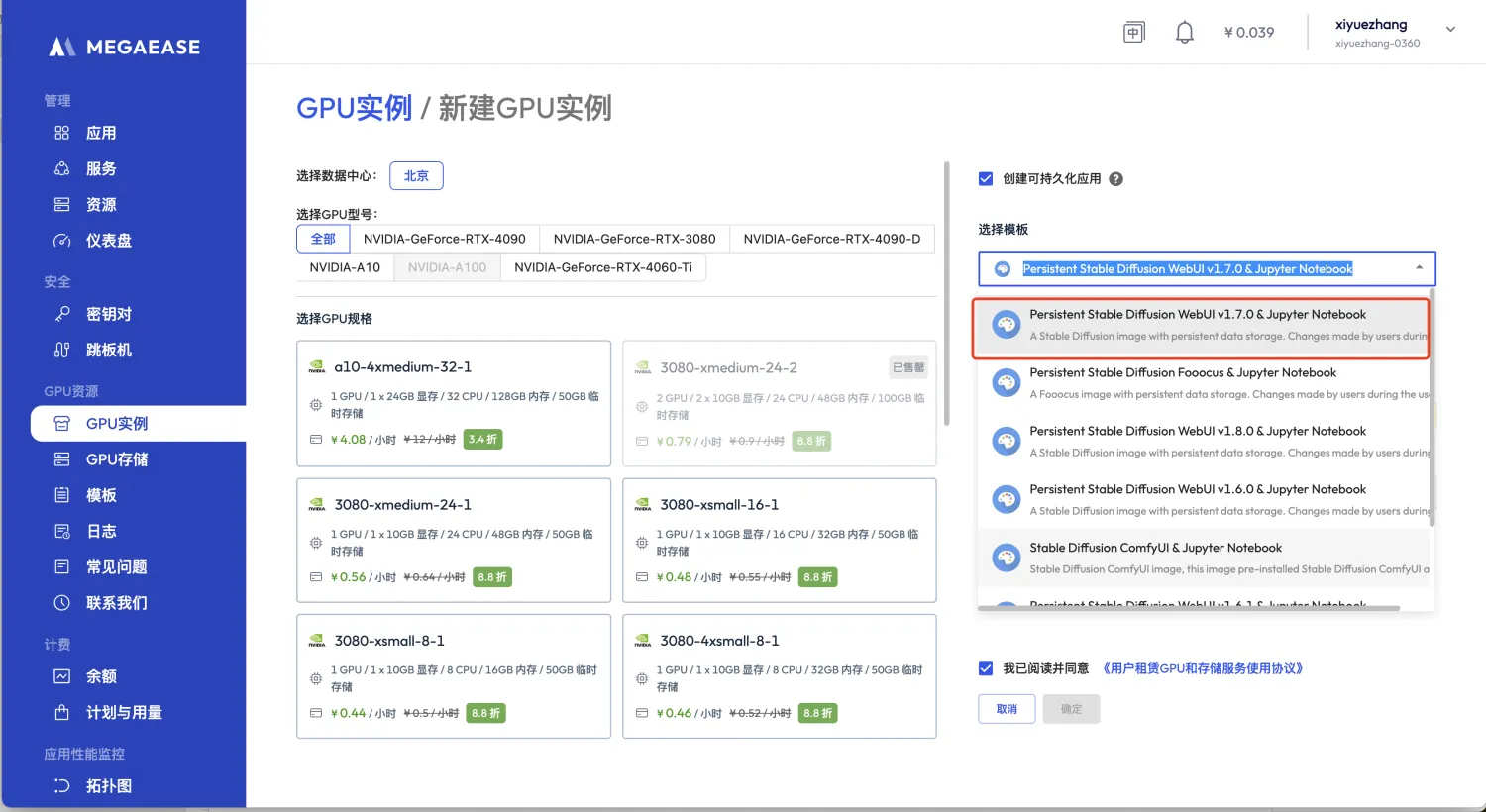The height and width of the screenshot is (812, 1486).
Task: Click the 资源 sidebar icon
Action: (61, 204)
